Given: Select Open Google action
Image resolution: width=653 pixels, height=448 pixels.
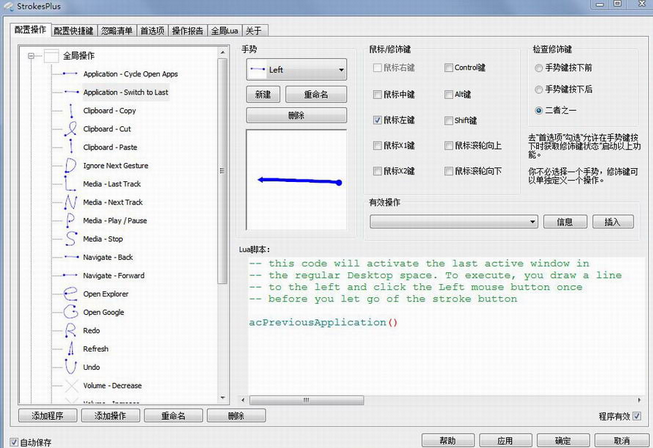Looking at the screenshot, I should [104, 312].
